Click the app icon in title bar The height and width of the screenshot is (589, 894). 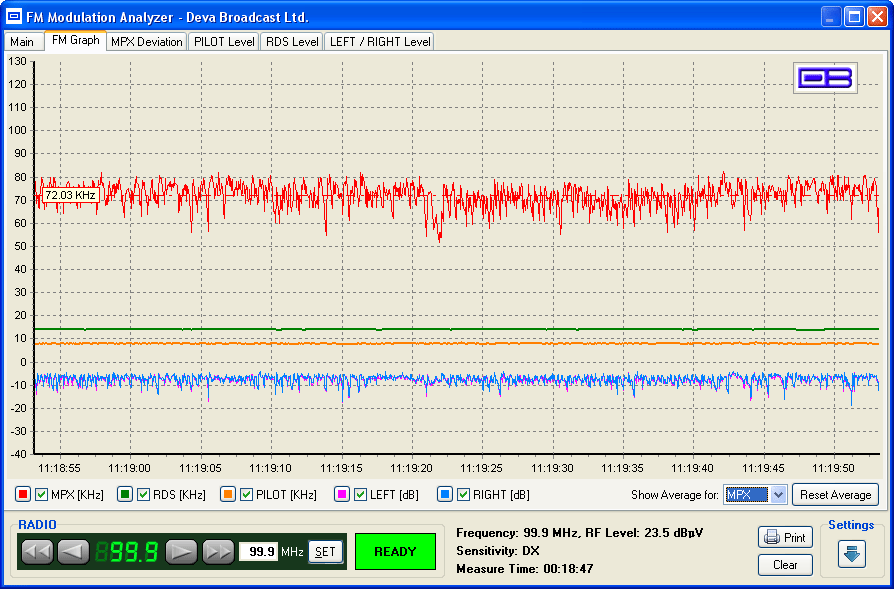pos(15,17)
